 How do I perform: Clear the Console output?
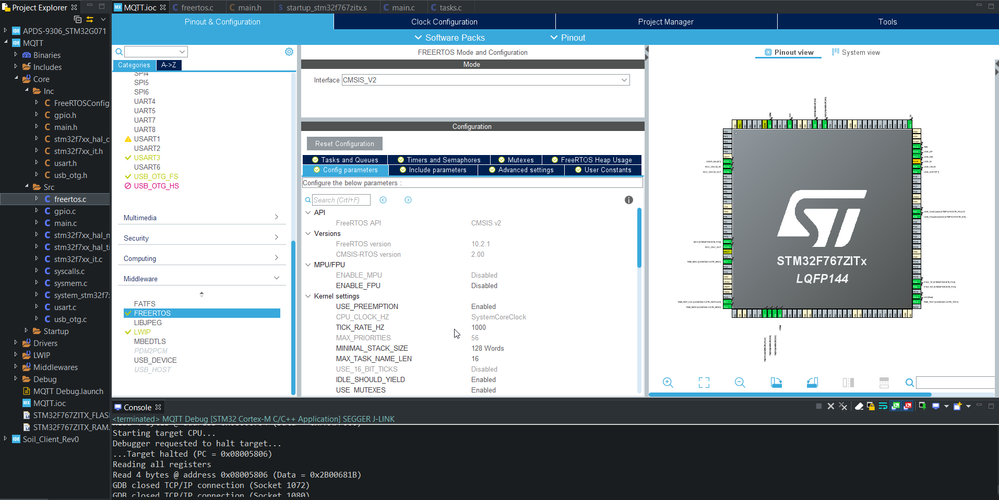point(858,406)
